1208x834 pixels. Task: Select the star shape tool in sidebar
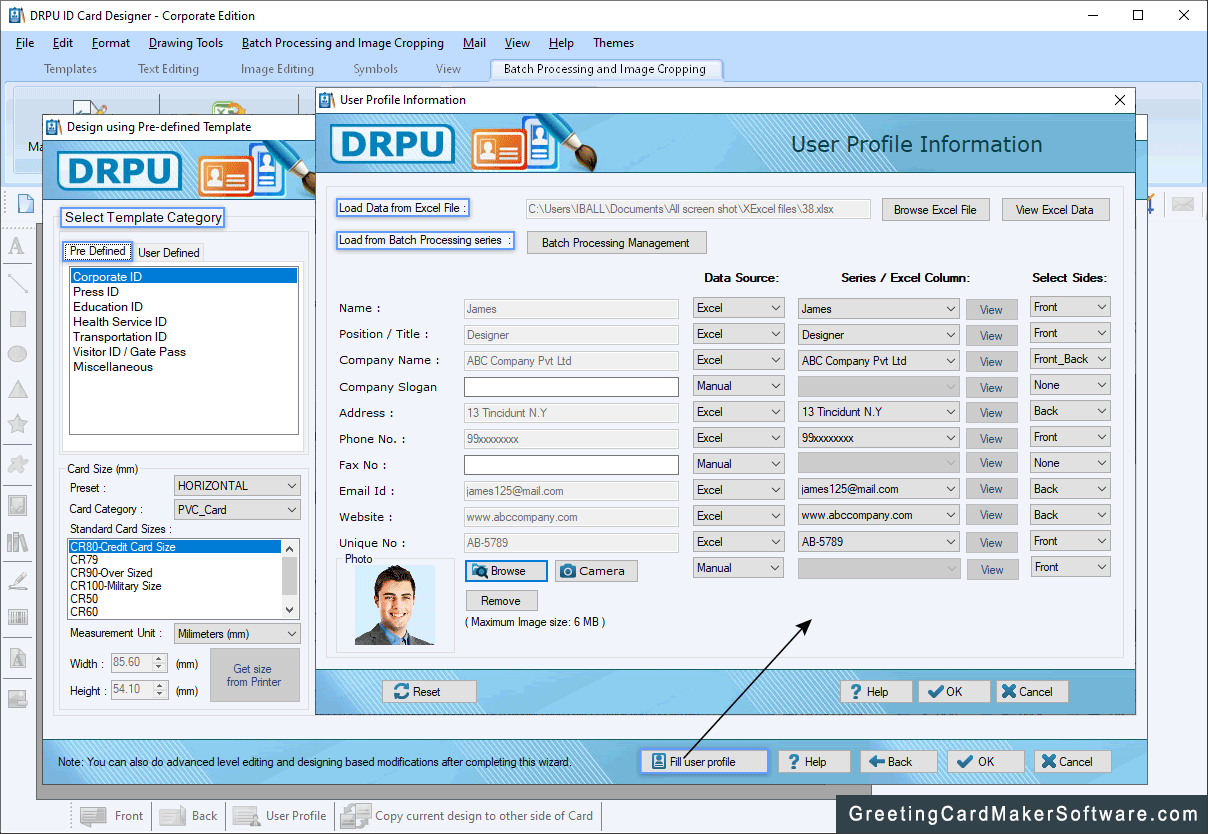[17, 424]
